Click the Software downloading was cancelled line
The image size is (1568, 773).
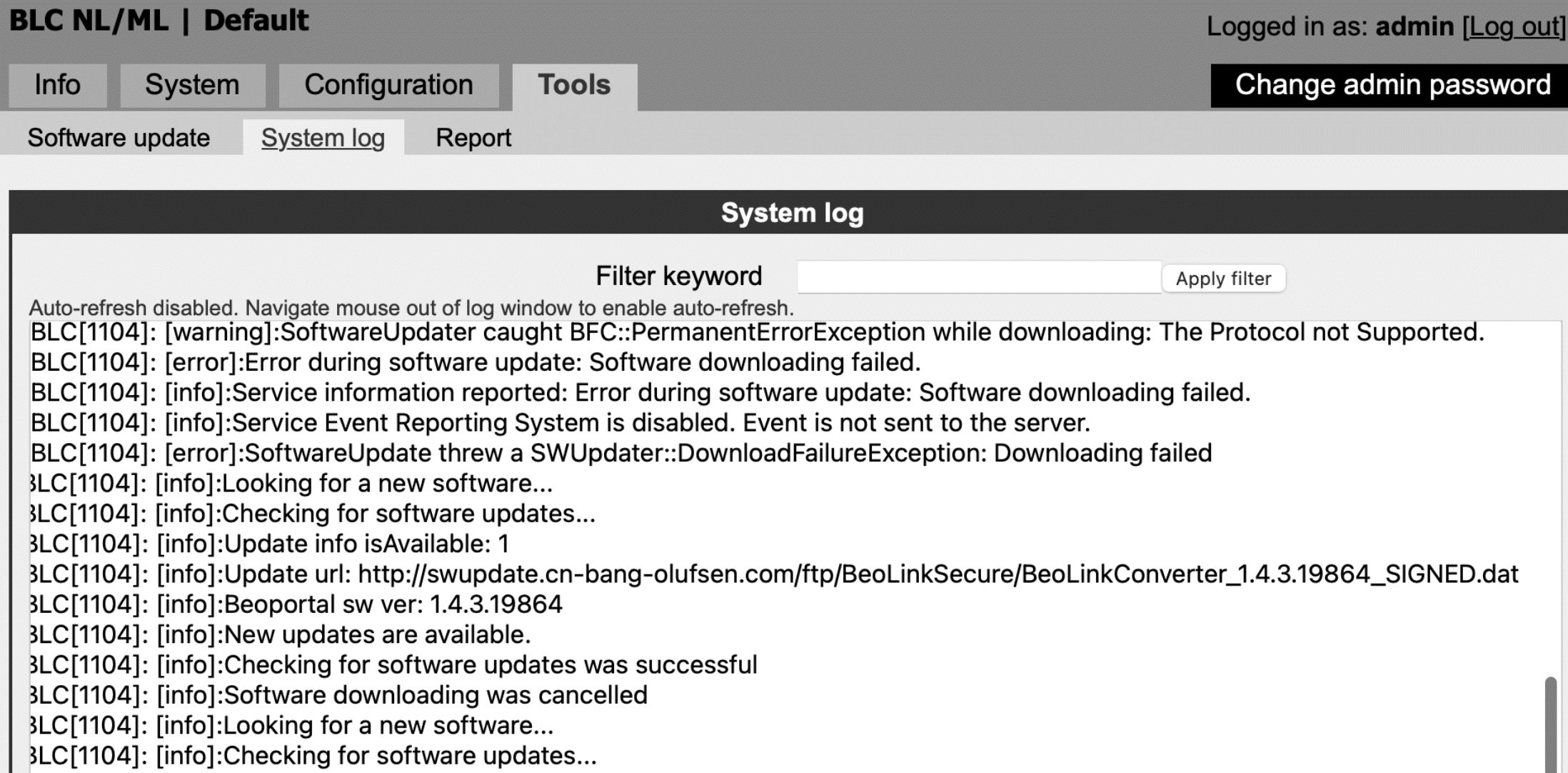[338, 695]
